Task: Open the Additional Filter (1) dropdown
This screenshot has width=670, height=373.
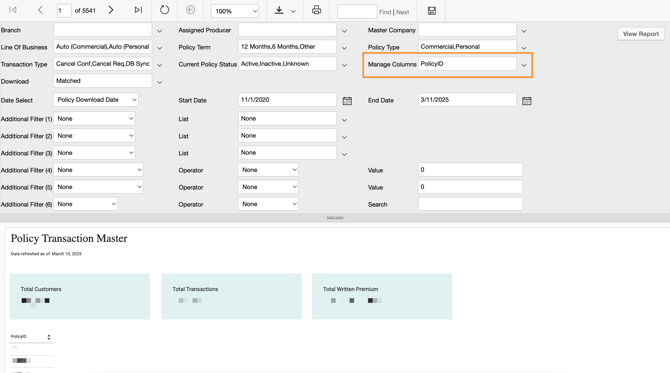Action: (x=94, y=118)
